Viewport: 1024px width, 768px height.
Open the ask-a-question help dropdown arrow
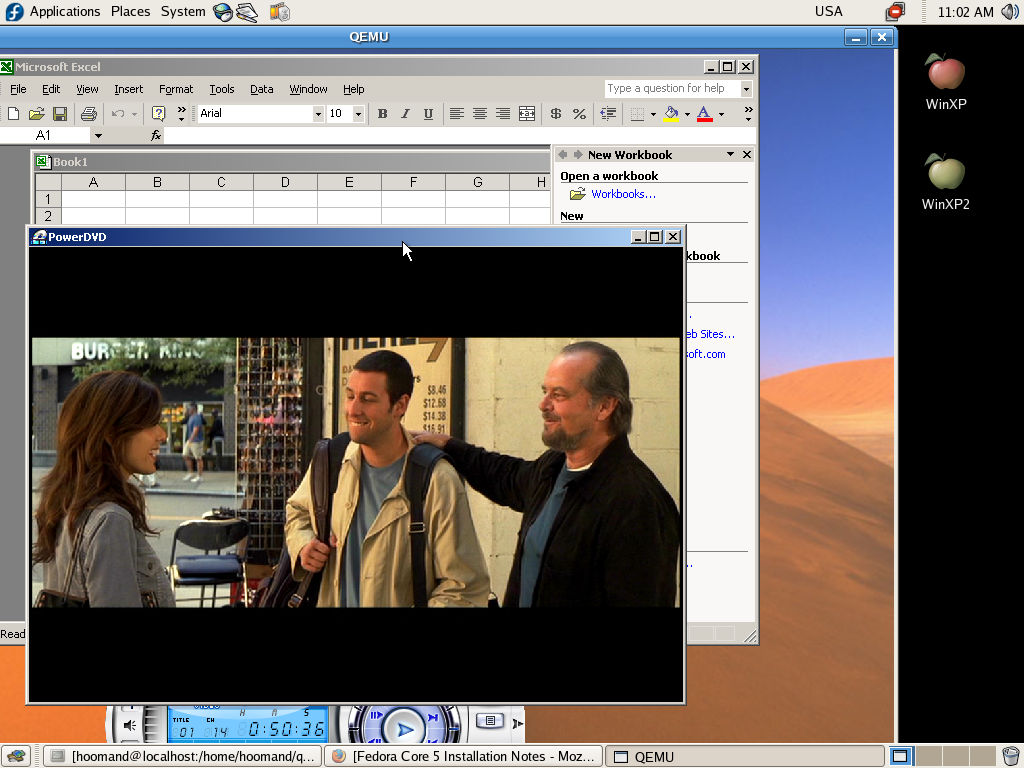(746, 88)
